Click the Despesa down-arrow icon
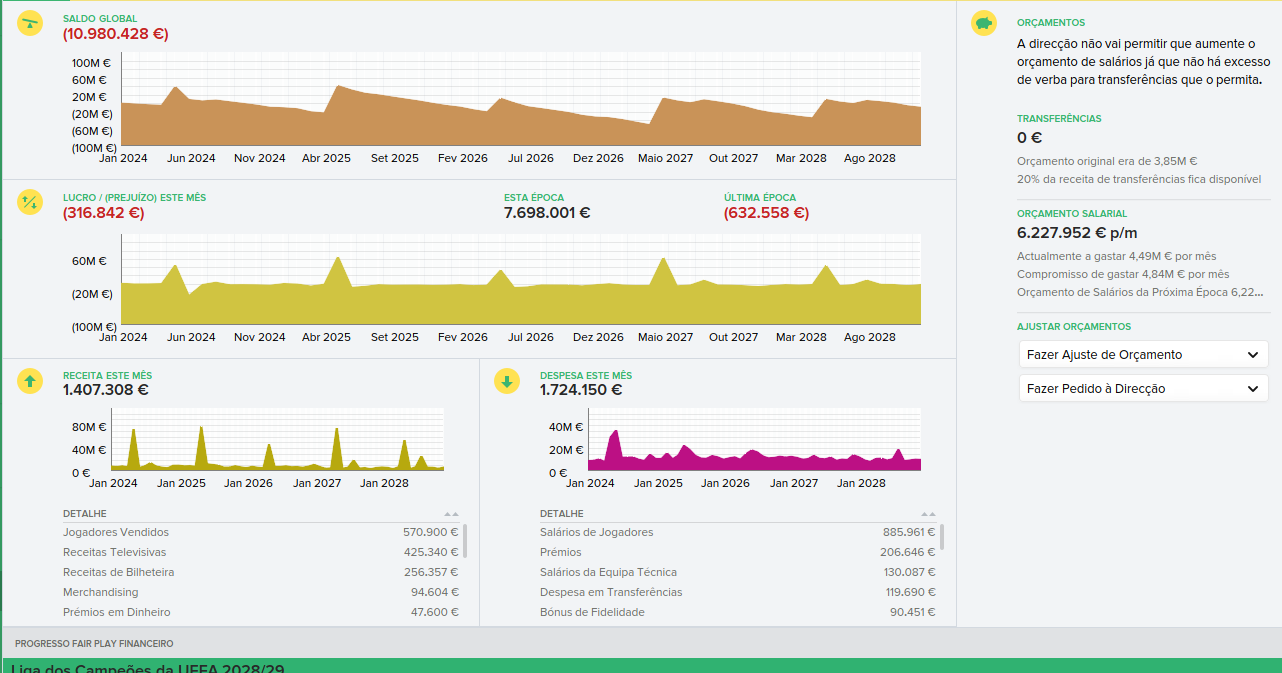The width and height of the screenshot is (1282, 673). (x=508, y=380)
